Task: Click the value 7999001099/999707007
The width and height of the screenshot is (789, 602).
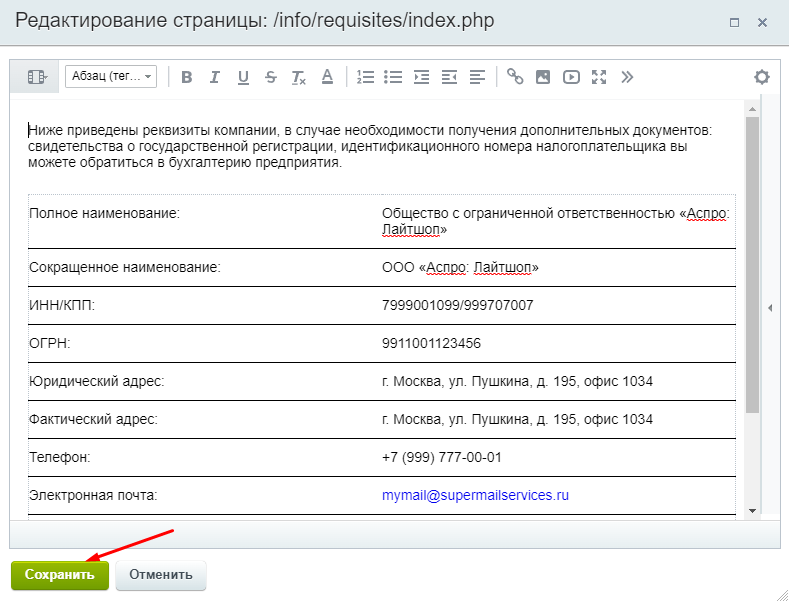Action: pyautogui.click(x=457, y=306)
